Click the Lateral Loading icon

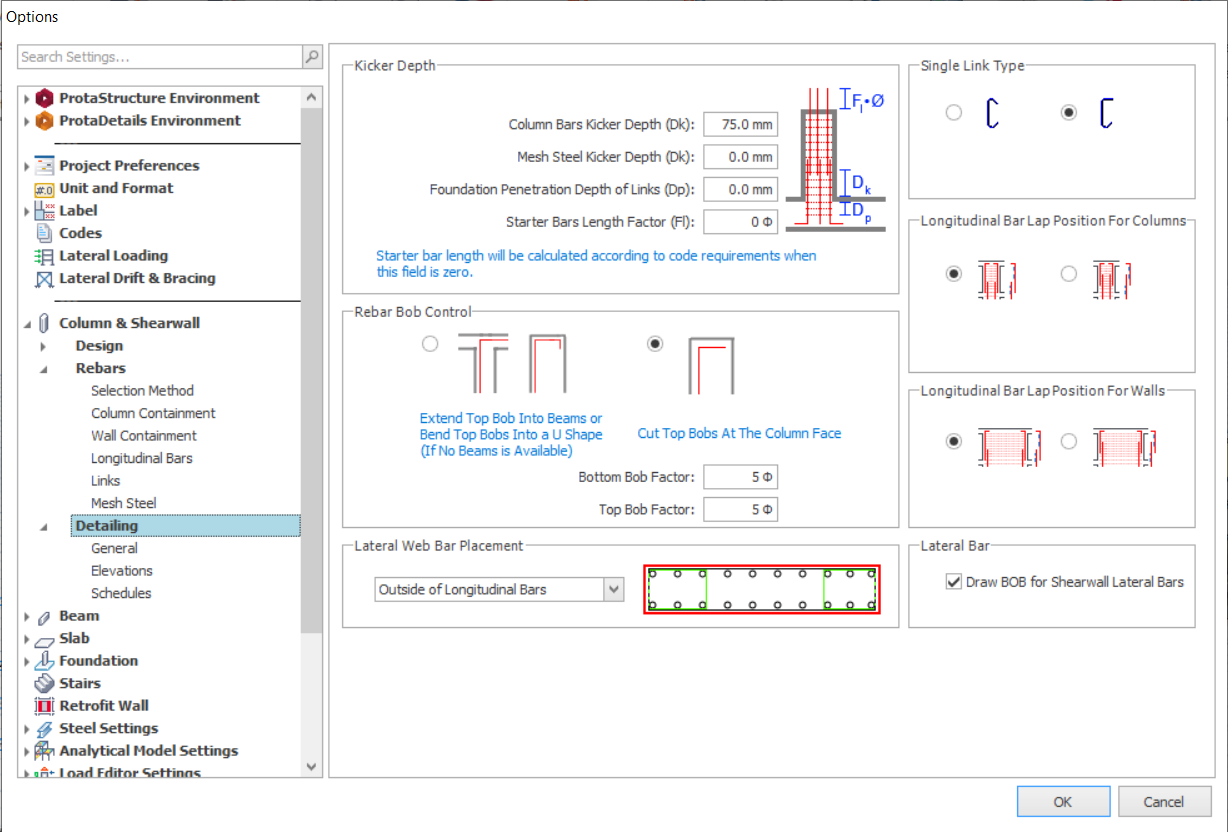pos(44,256)
